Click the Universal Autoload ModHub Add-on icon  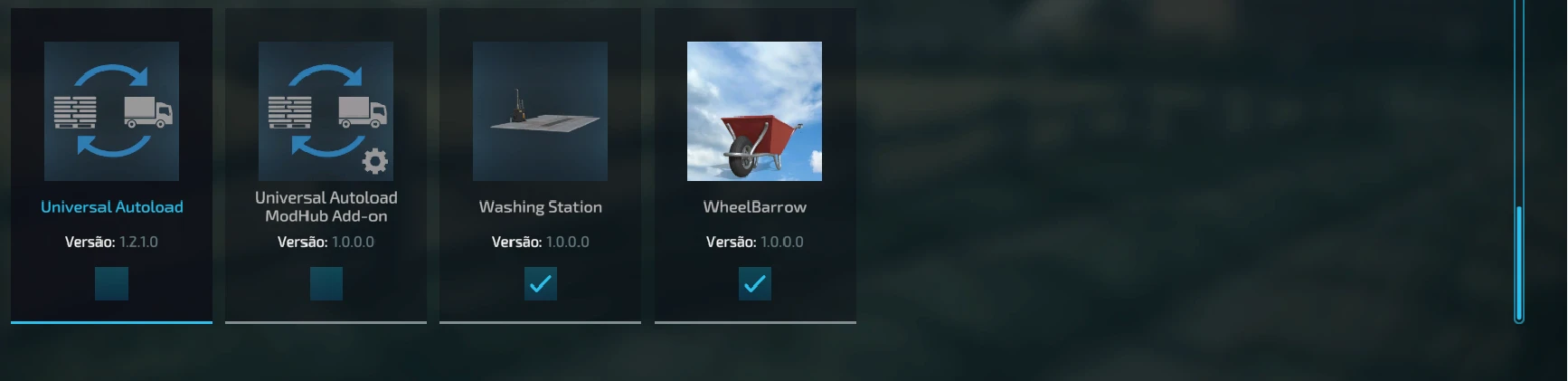(326, 111)
